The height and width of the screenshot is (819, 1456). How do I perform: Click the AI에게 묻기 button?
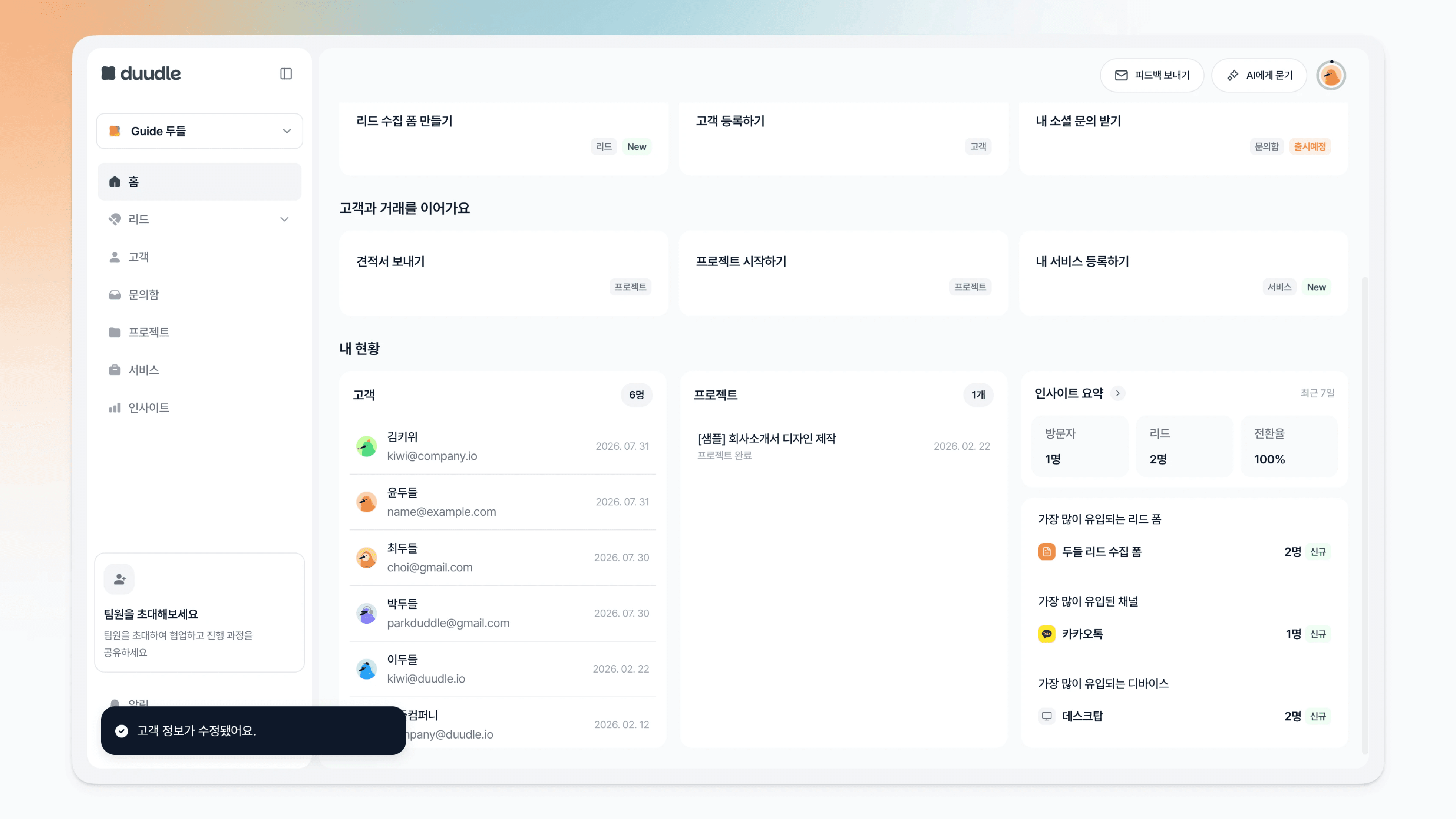coord(1259,75)
